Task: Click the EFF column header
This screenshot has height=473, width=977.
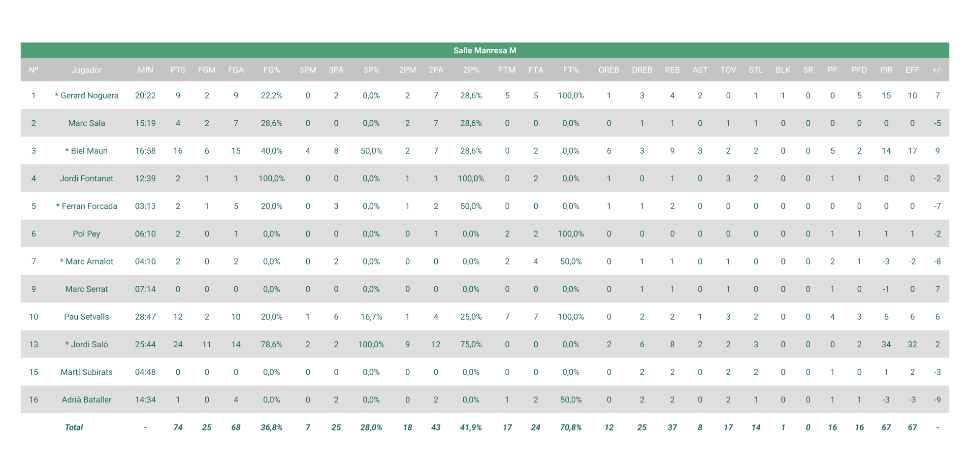Action: (x=912, y=70)
